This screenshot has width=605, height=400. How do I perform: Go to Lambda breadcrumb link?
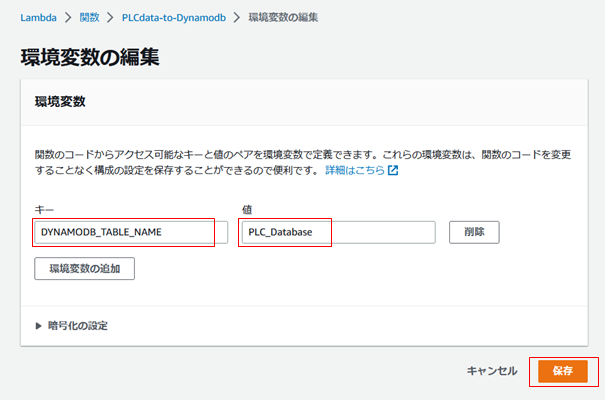tap(38, 18)
